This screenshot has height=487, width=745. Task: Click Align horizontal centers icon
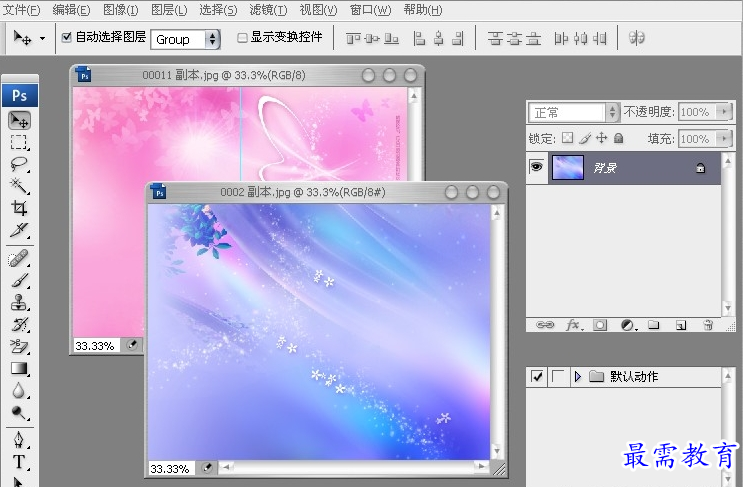point(439,38)
